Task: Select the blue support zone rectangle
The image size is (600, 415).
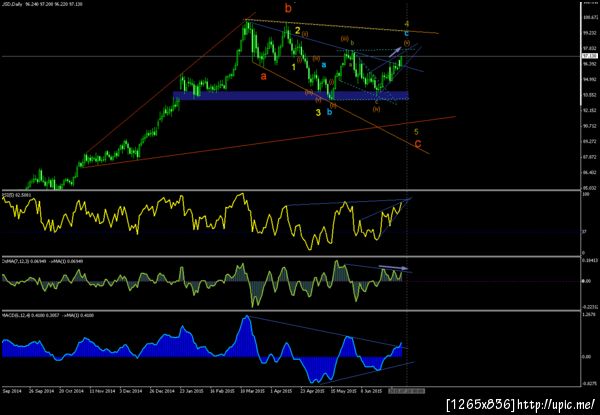Action: pyautogui.click(x=291, y=96)
